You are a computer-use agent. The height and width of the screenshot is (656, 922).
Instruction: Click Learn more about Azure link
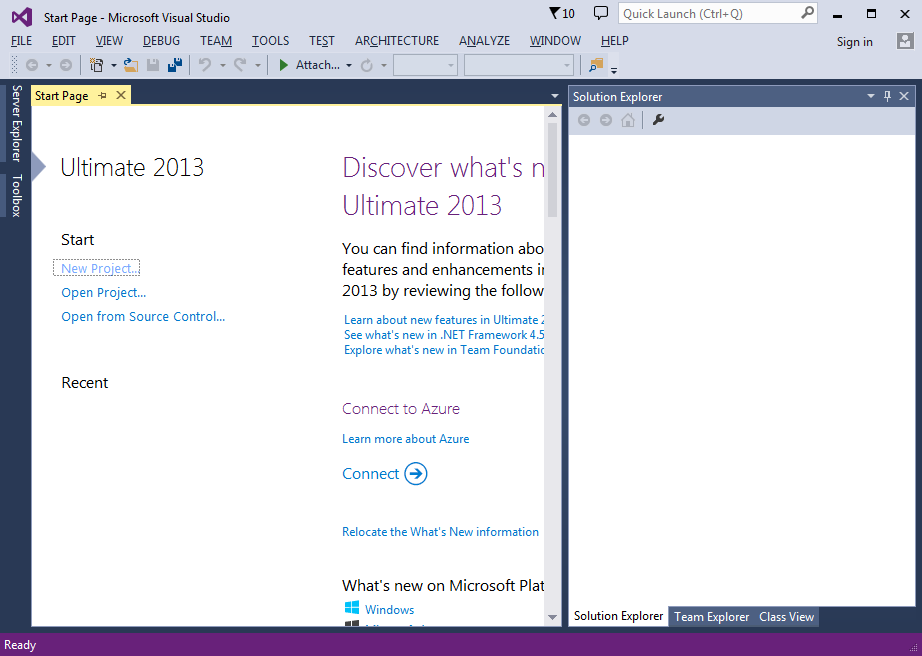pyautogui.click(x=406, y=439)
